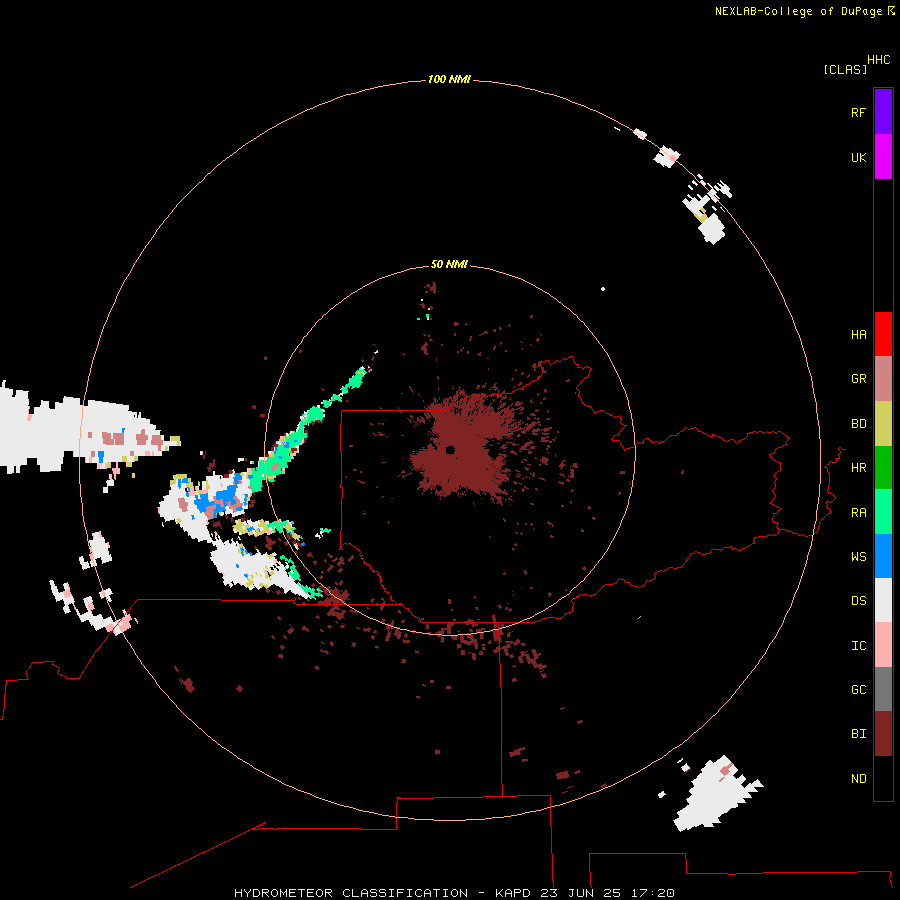The image size is (900, 900).
Task: Click the yellow BD legend swatch
Action: (x=883, y=424)
